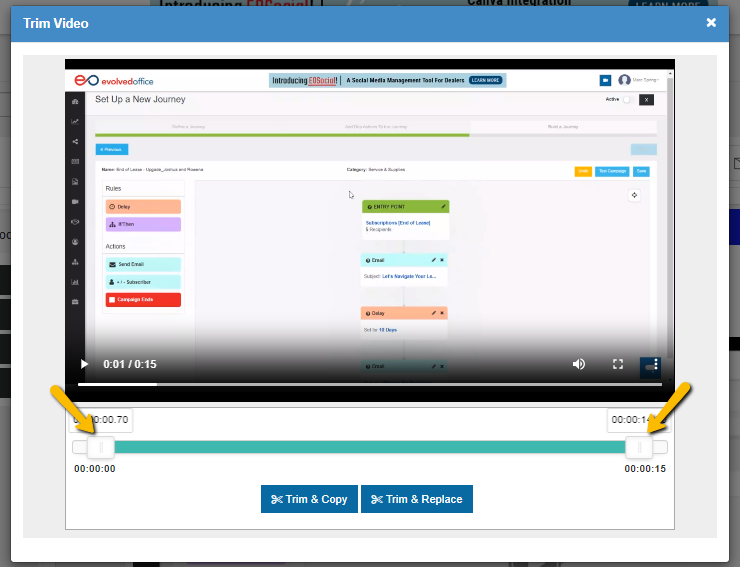Click the video progress seek bar

(370, 384)
